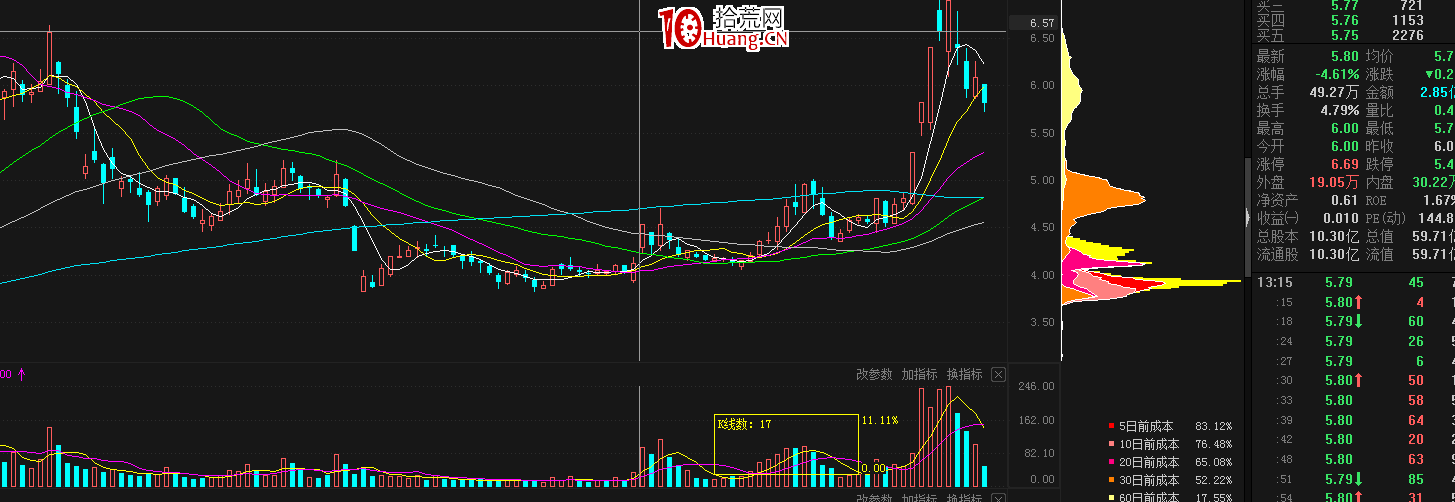Click 加指标 in the volume indicator panel

tap(920, 375)
